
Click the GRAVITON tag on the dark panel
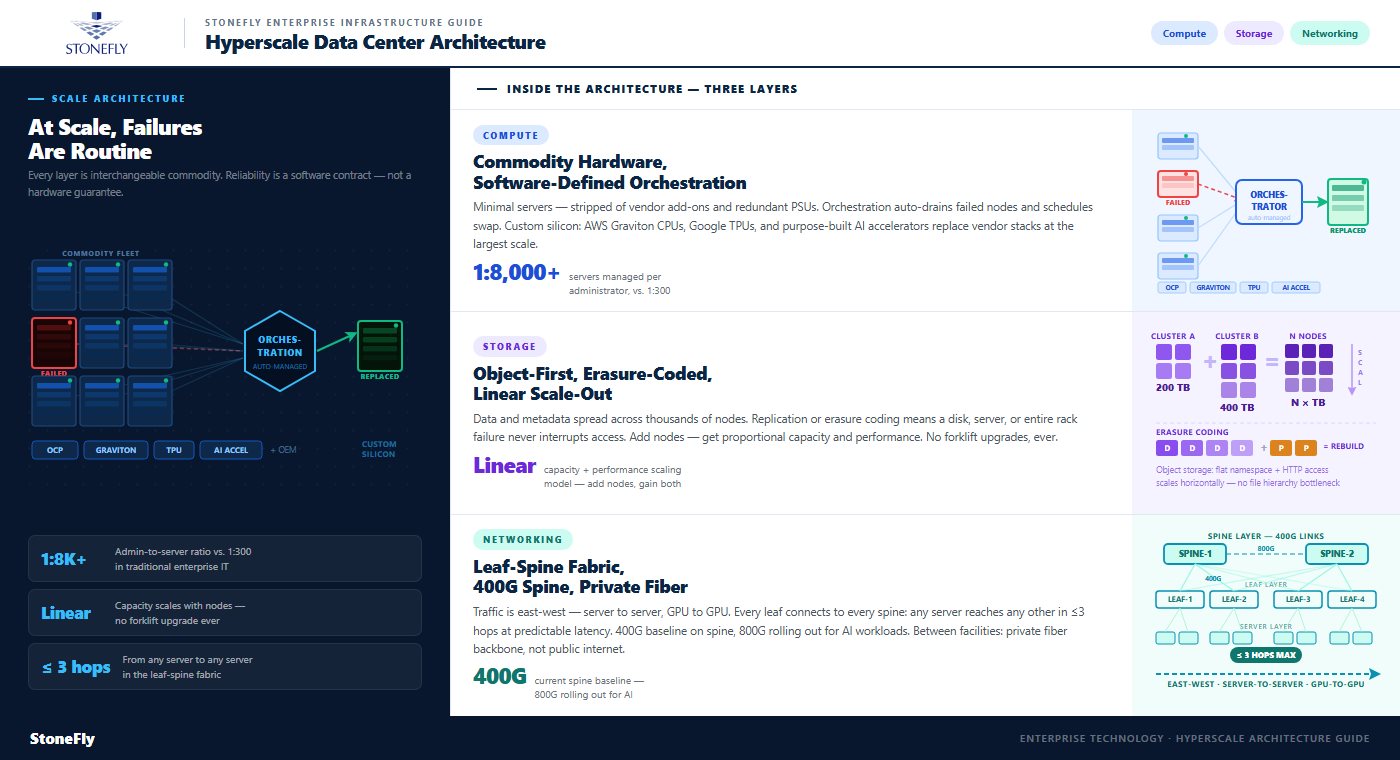116,449
